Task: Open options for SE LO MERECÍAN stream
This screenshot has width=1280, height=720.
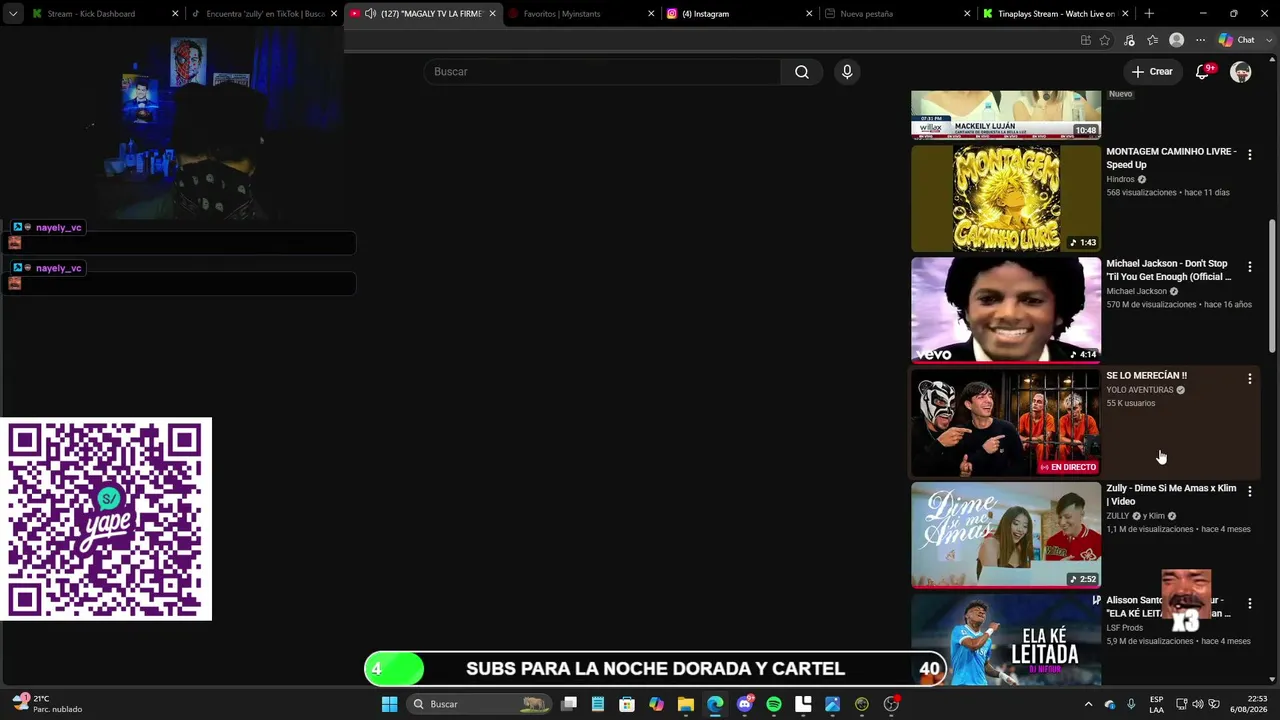Action: point(1249,379)
